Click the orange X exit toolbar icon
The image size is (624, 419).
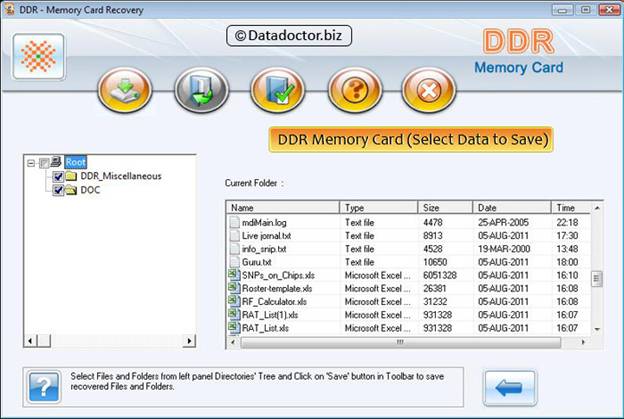(x=429, y=90)
